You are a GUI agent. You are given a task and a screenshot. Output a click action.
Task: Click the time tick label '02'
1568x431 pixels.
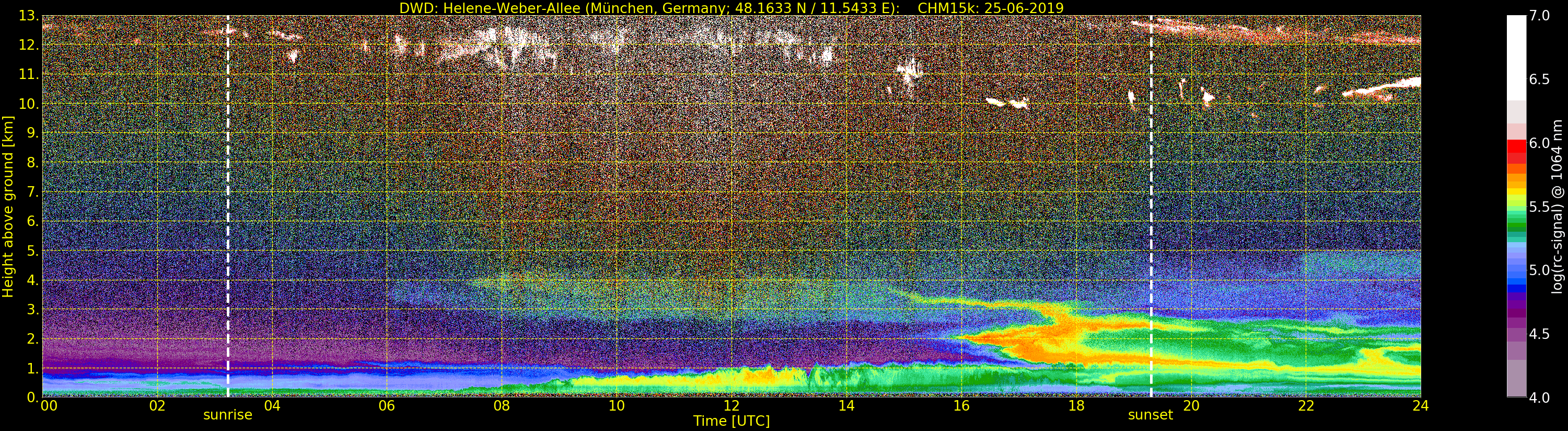(157, 406)
